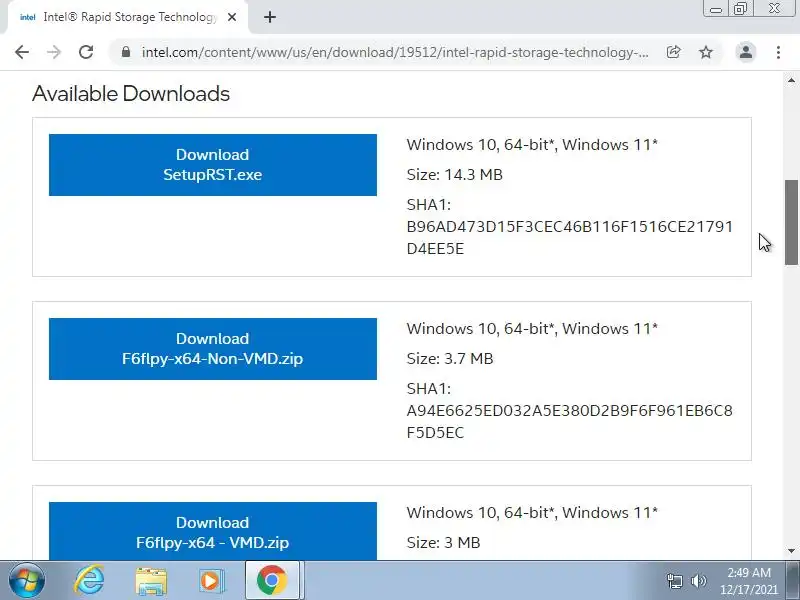Download F6flpy-x64-Non-VMD.zip
This screenshot has height=600, width=800.
(213, 349)
